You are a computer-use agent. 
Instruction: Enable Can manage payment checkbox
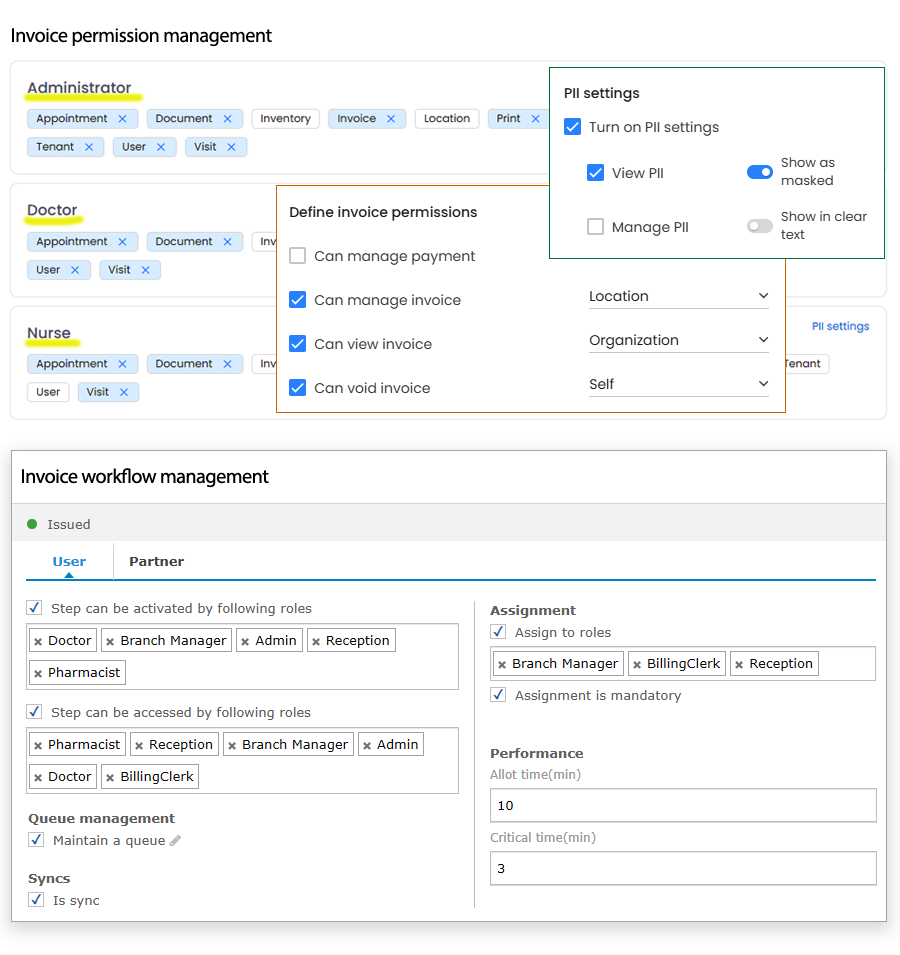297,256
